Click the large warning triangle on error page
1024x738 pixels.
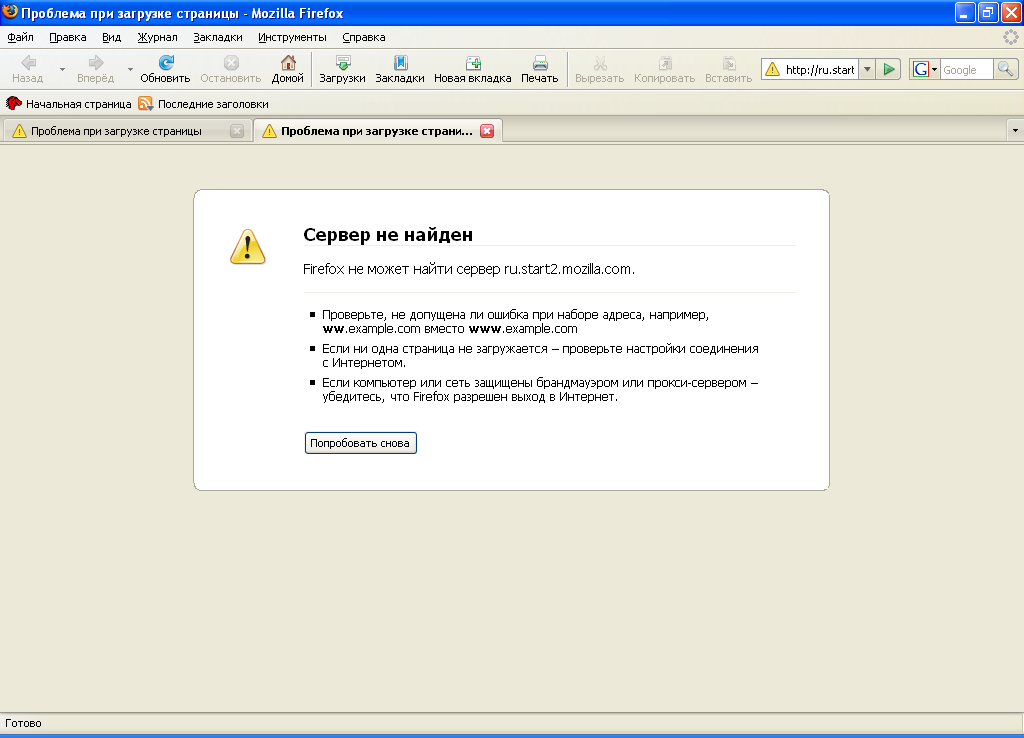click(x=248, y=247)
